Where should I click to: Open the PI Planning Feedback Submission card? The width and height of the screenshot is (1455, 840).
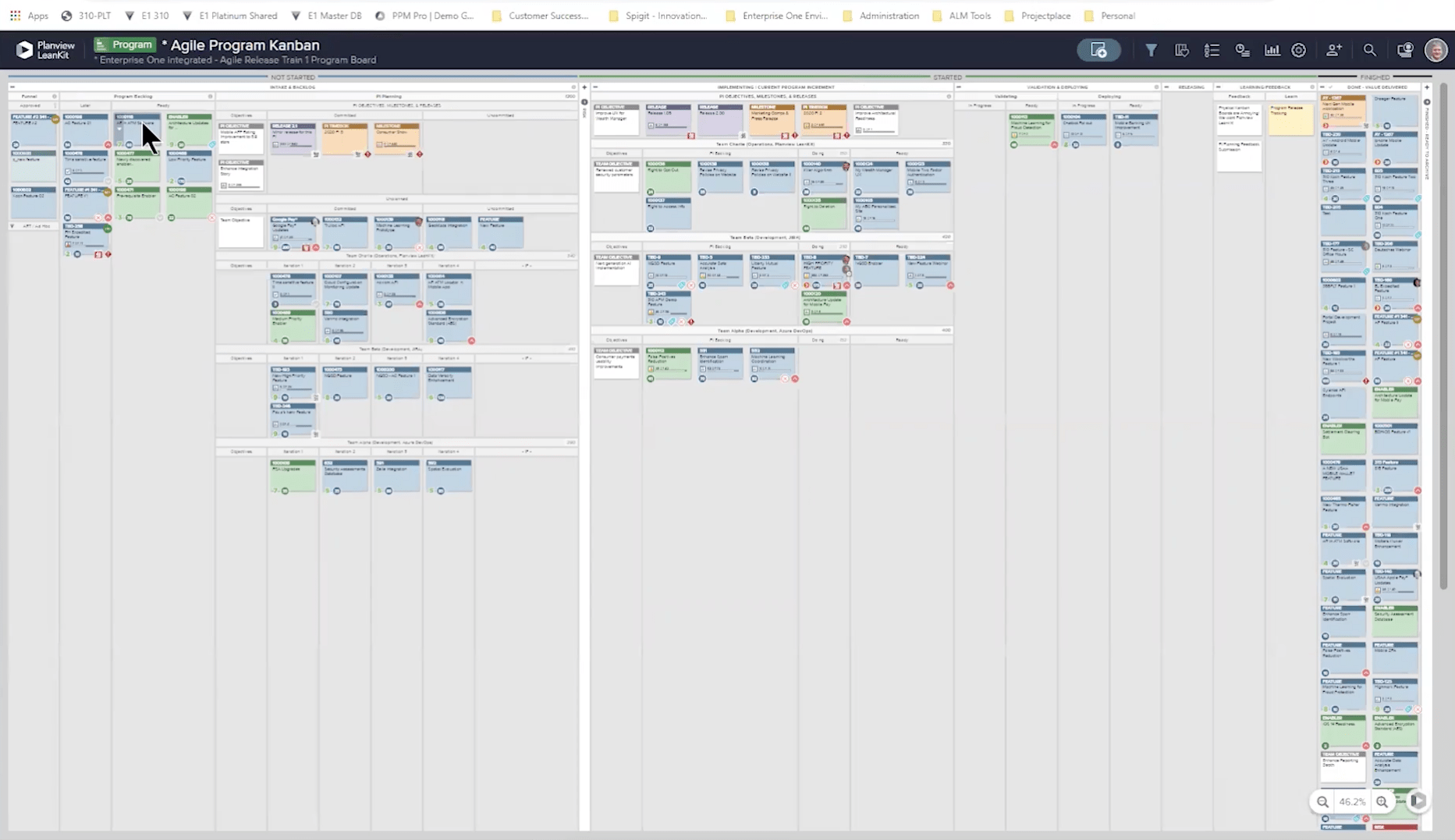(x=1239, y=155)
